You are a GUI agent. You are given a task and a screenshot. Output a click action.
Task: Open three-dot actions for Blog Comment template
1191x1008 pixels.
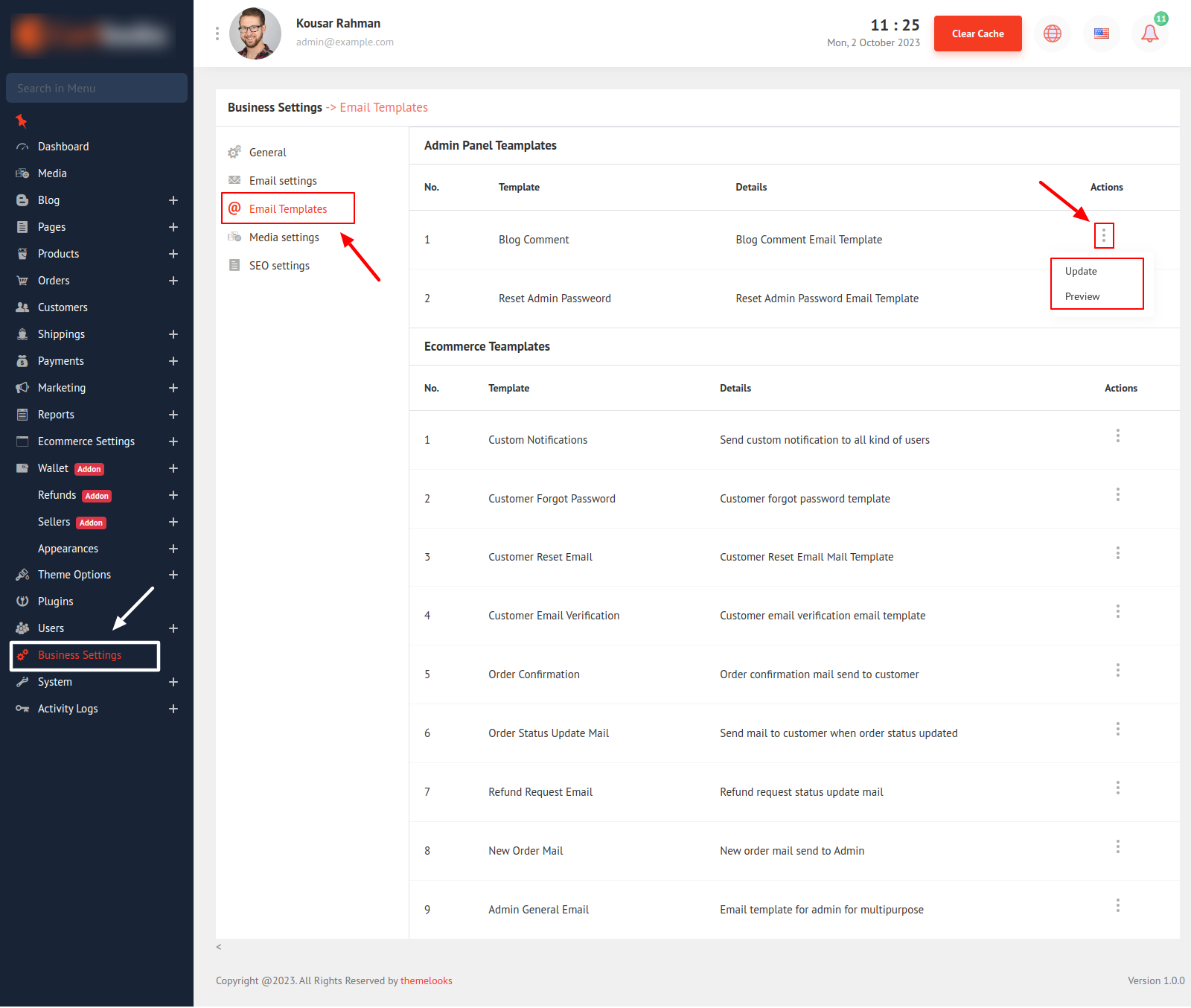(x=1103, y=236)
